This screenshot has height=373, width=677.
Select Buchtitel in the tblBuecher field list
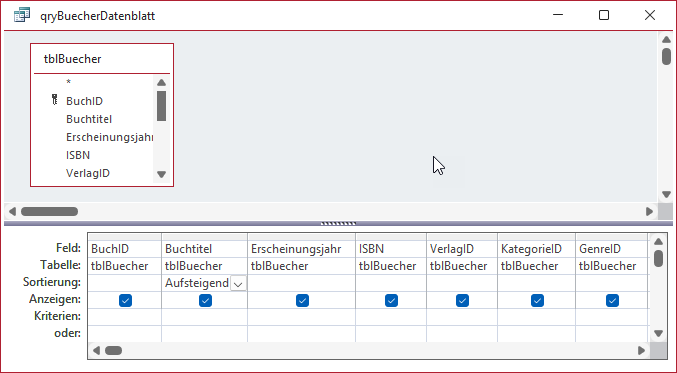point(89,119)
